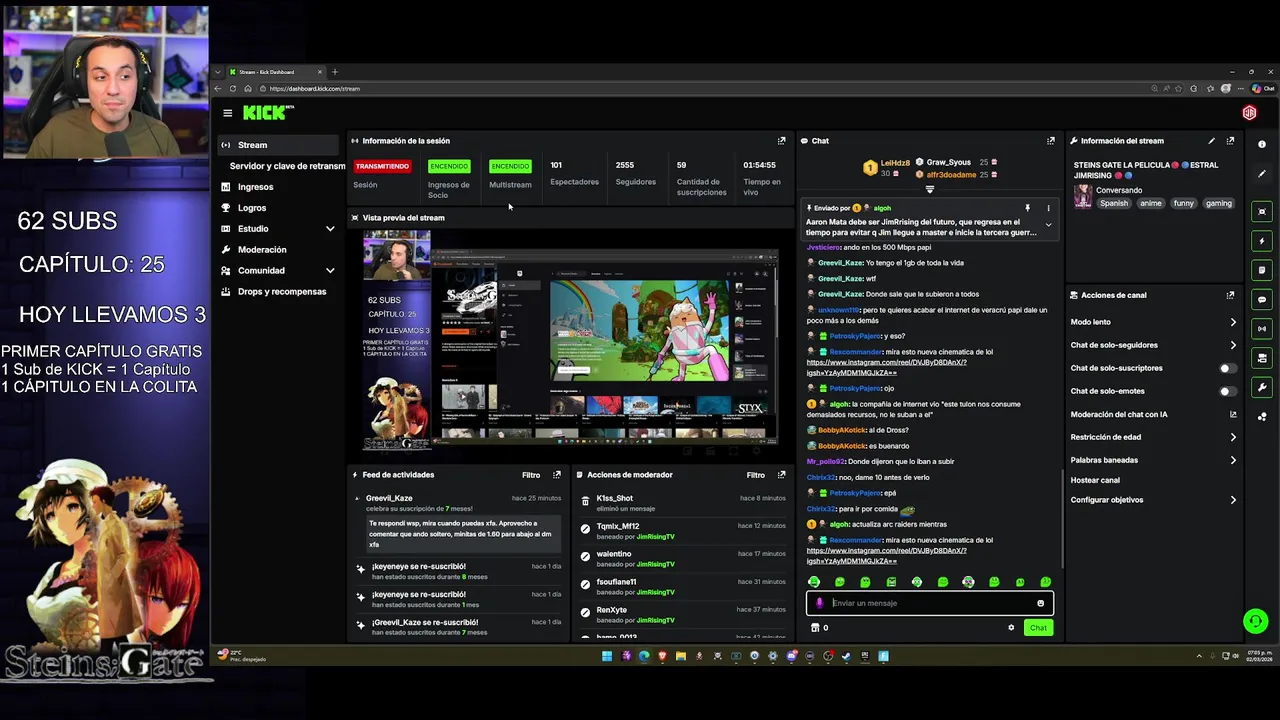Open Servidor y clave de retransmisión
Screen dimensions: 1280x720
coord(288,166)
